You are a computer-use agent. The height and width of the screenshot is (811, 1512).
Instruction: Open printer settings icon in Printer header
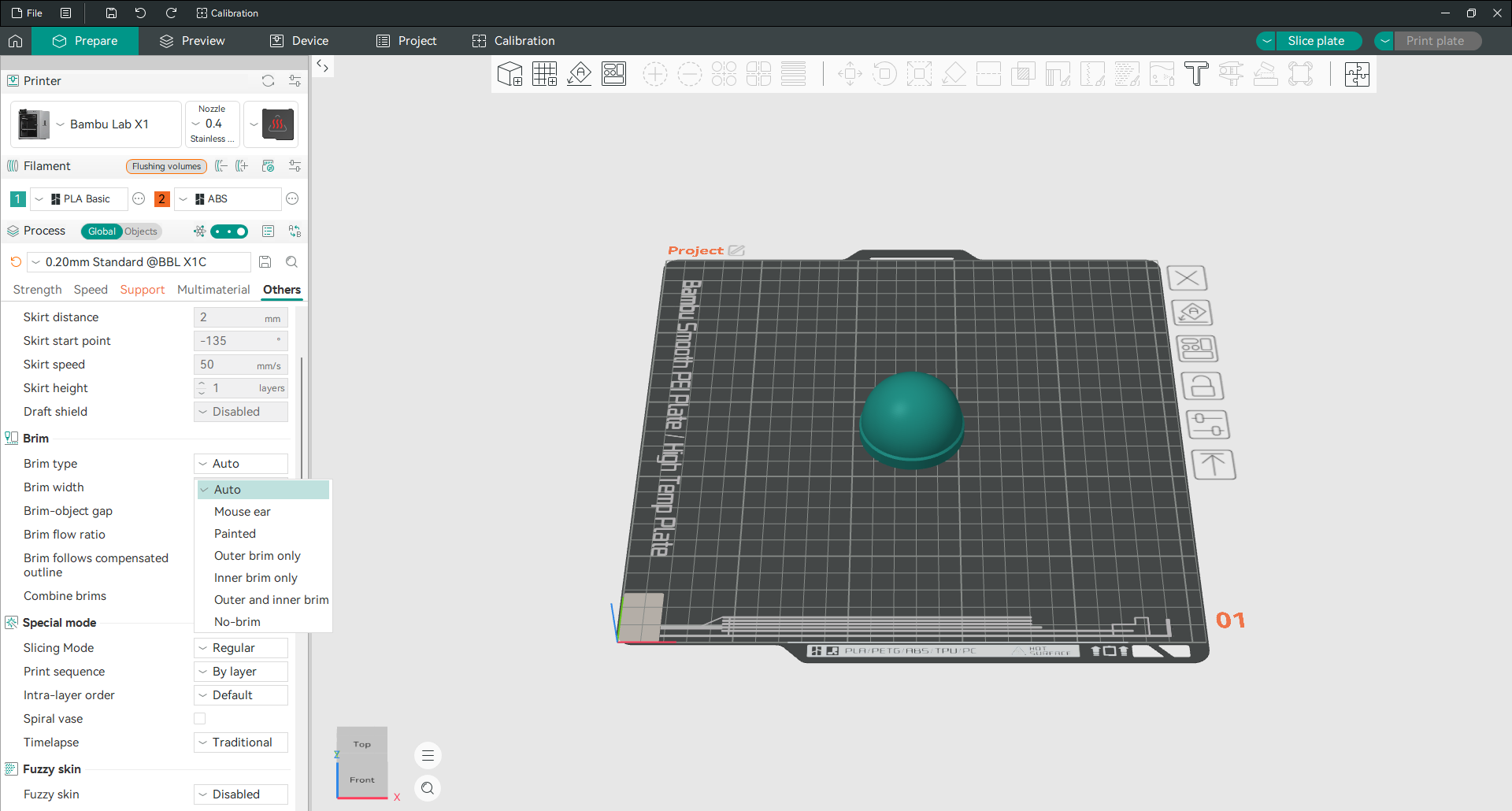[295, 81]
